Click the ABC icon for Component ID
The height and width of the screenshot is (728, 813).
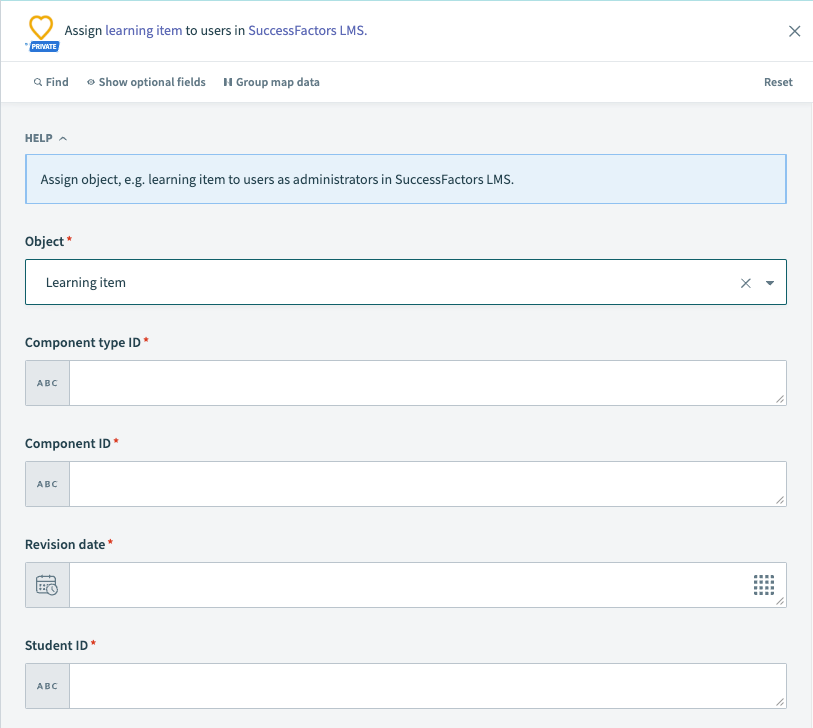click(46, 483)
